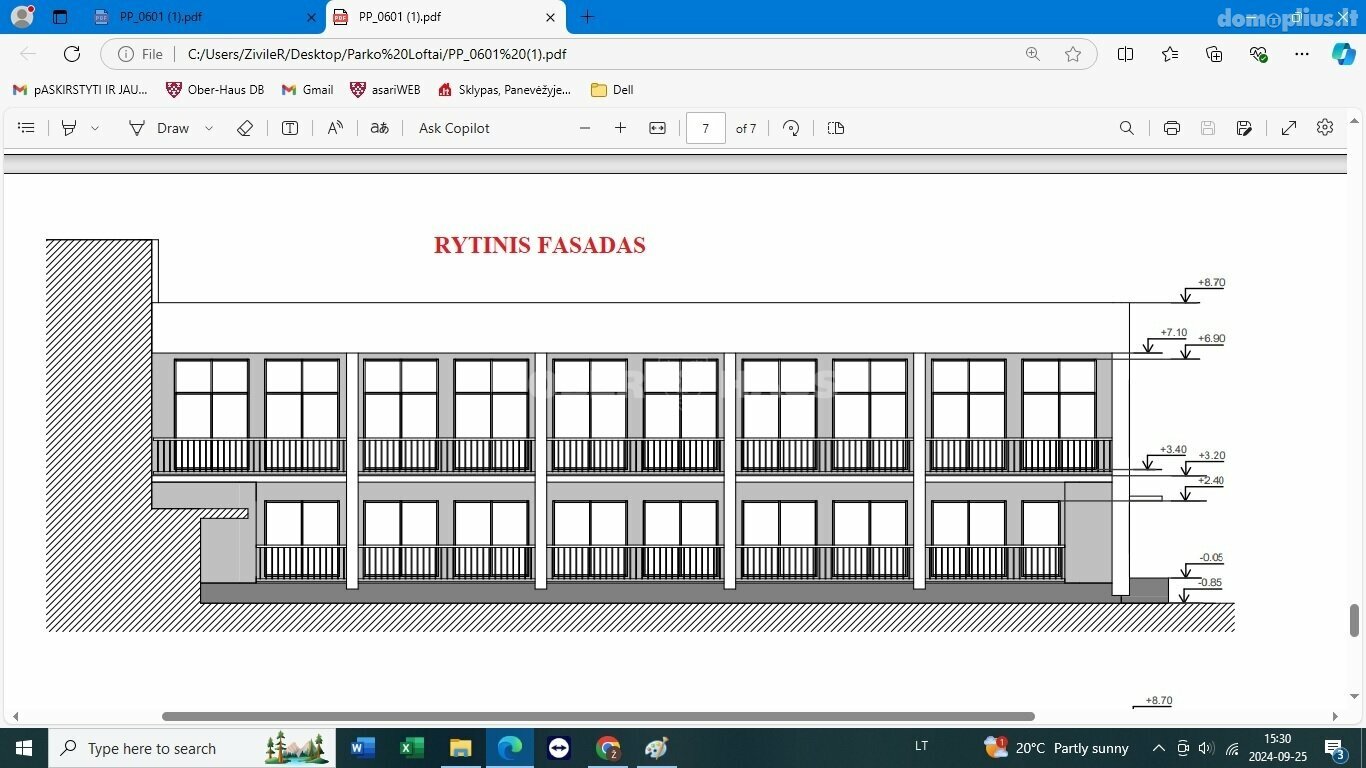
Task: Open Sklypas, Panevėžyje bookmark
Action: pyautogui.click(x=505, y=90)
